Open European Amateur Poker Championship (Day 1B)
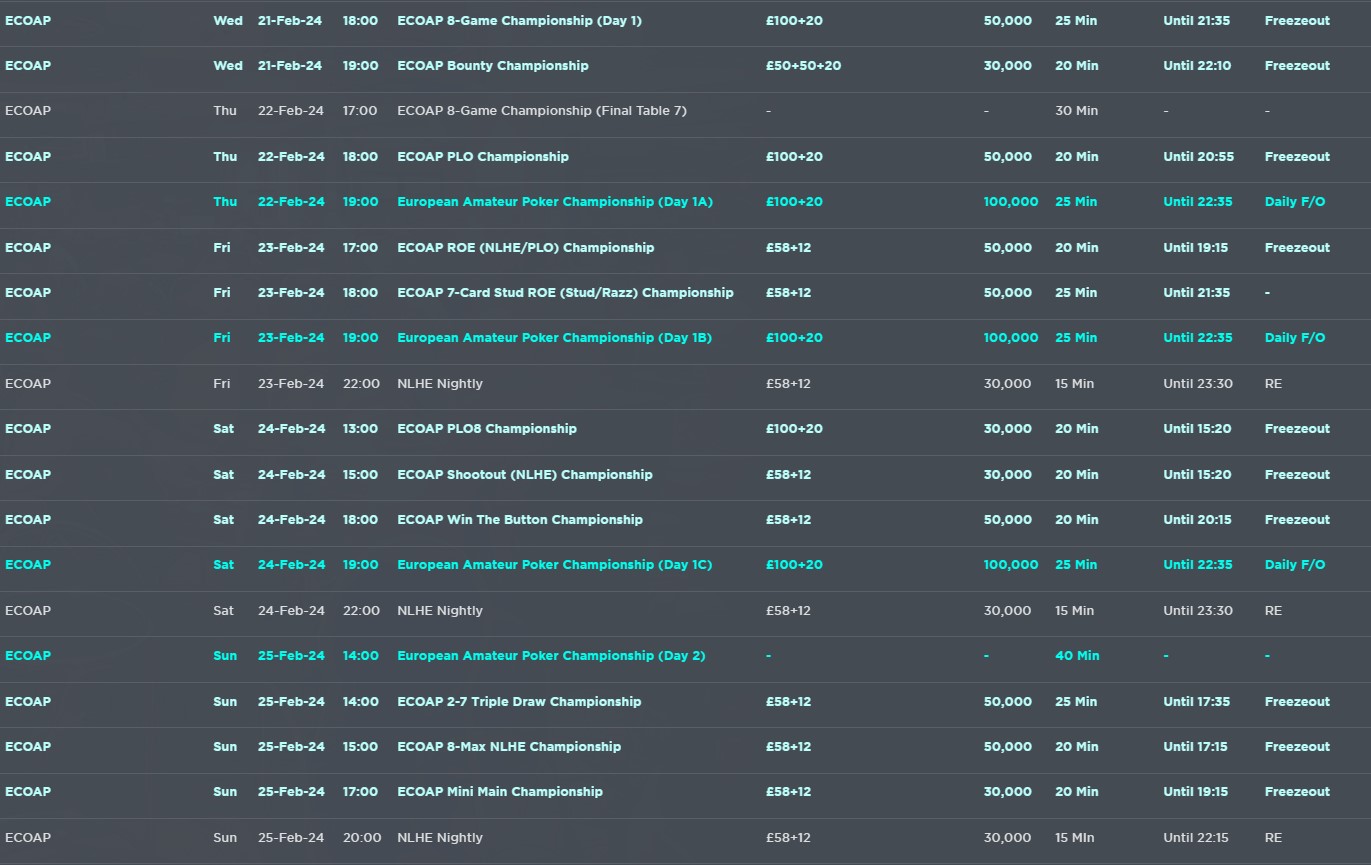1371x865 pixels. pos(554,338)
